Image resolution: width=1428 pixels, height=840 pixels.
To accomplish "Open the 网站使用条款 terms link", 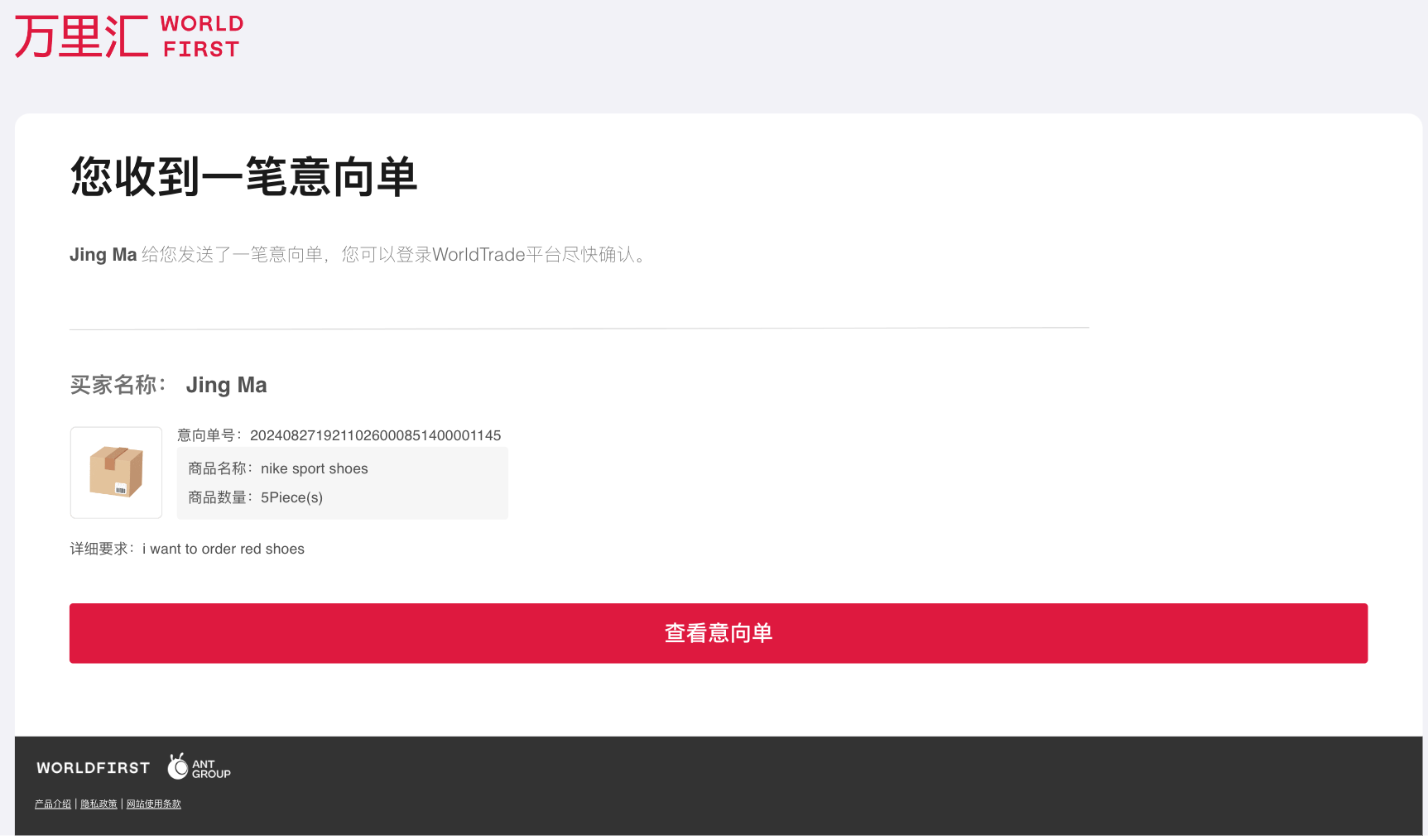I will [153, 803].
